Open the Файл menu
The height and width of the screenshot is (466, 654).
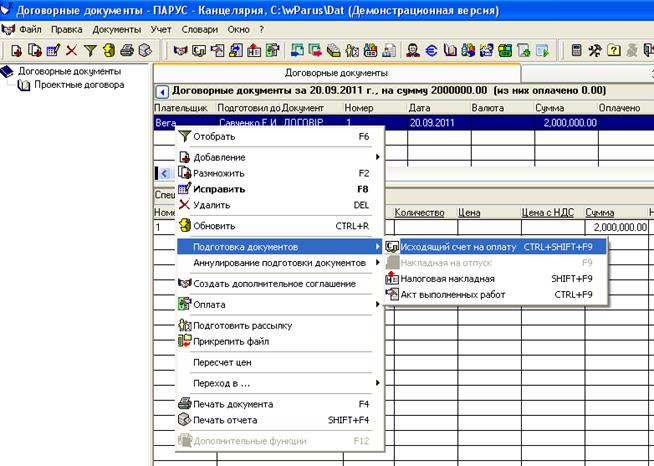(30, 30)
